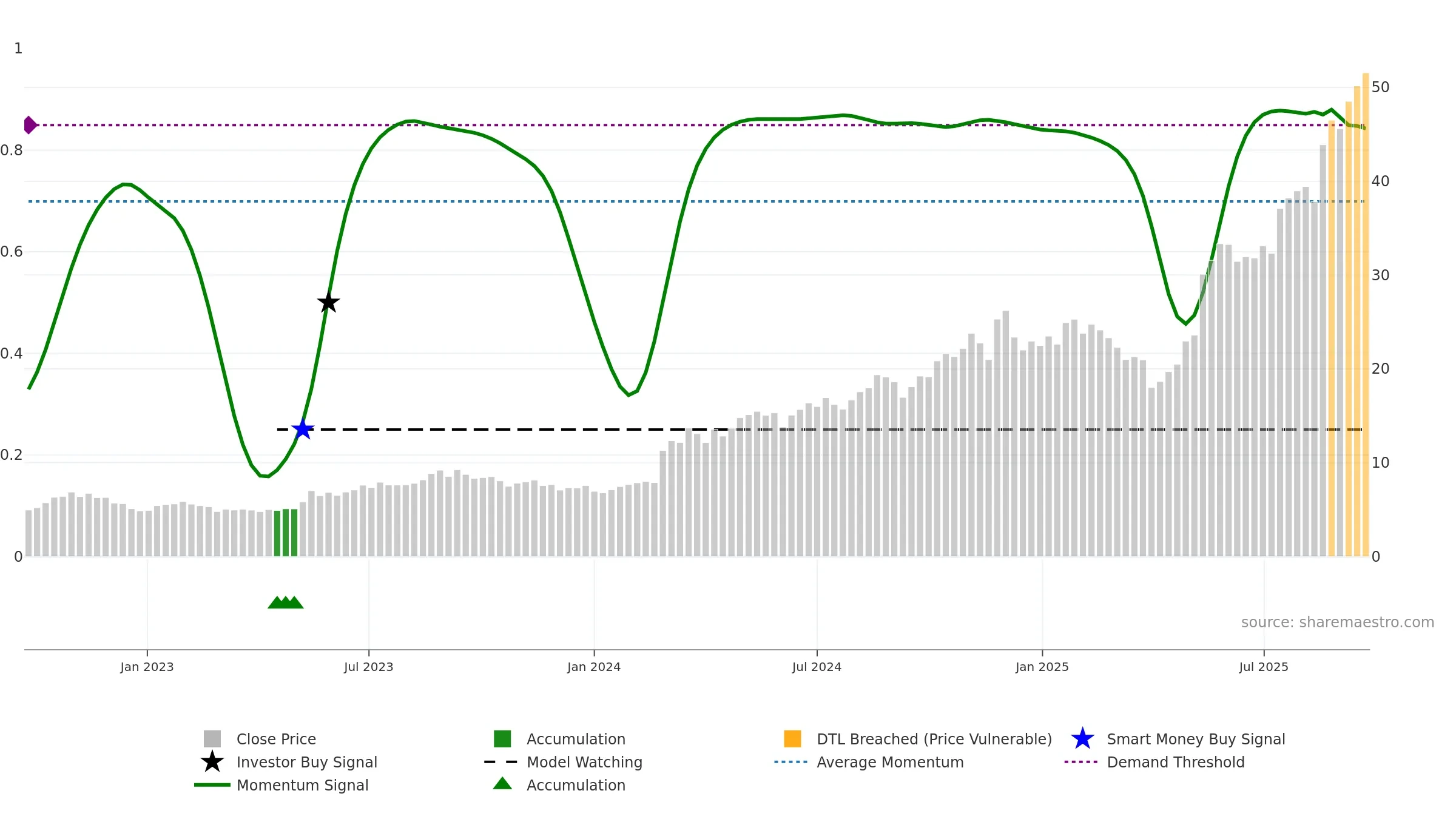Screen dimensions: 1456x819
Task: Click the black Investor Buy star on chart
Action: [x=328, y=302]
